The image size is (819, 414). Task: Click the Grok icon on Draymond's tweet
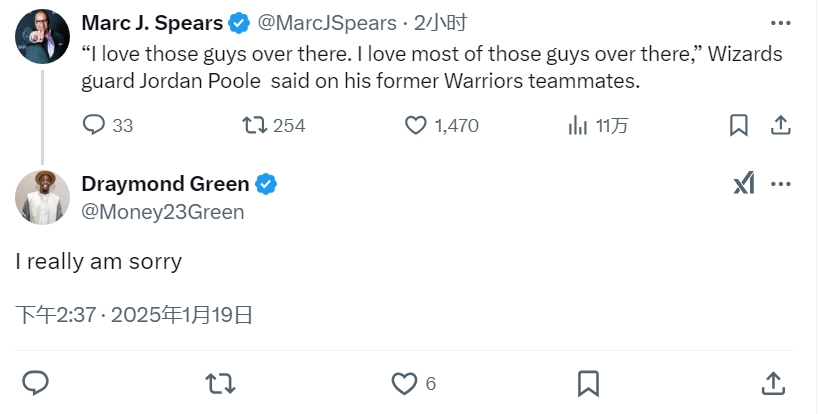click(744, 184)
